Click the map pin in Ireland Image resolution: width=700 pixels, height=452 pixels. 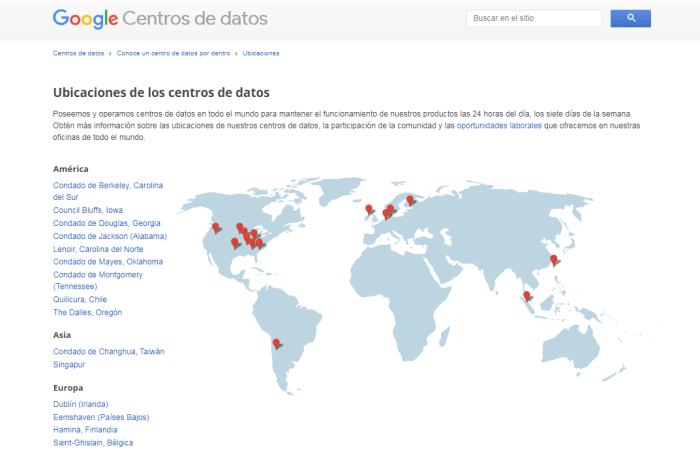[x=369, y=209]
